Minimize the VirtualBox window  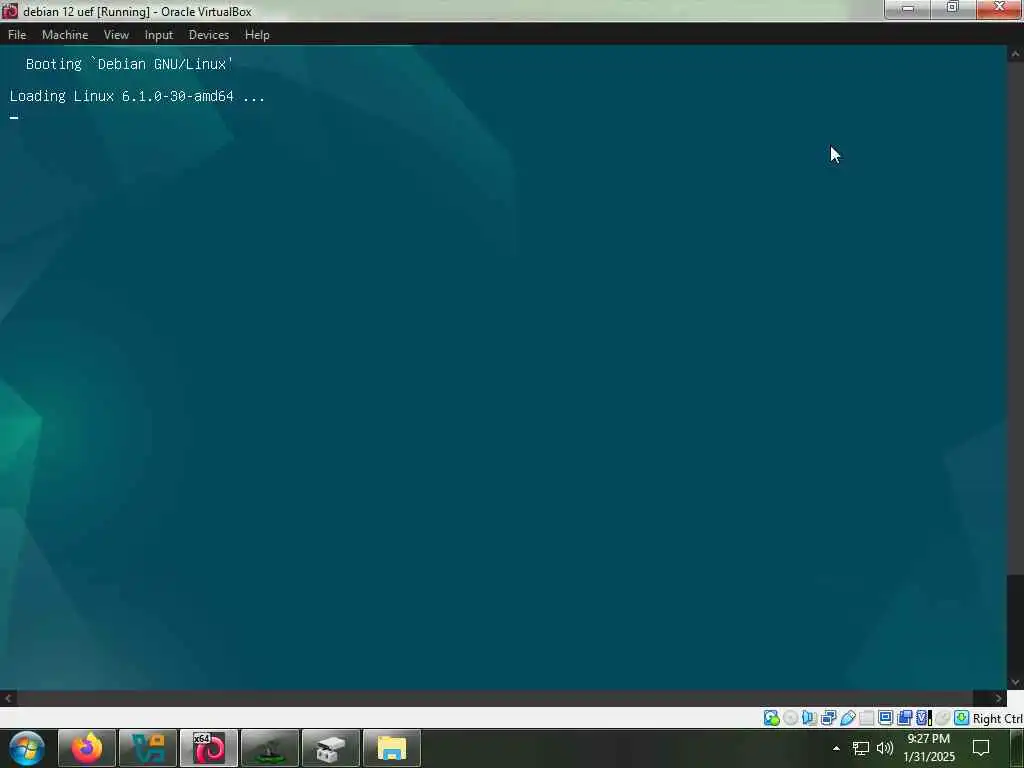(x=908, y=8)
